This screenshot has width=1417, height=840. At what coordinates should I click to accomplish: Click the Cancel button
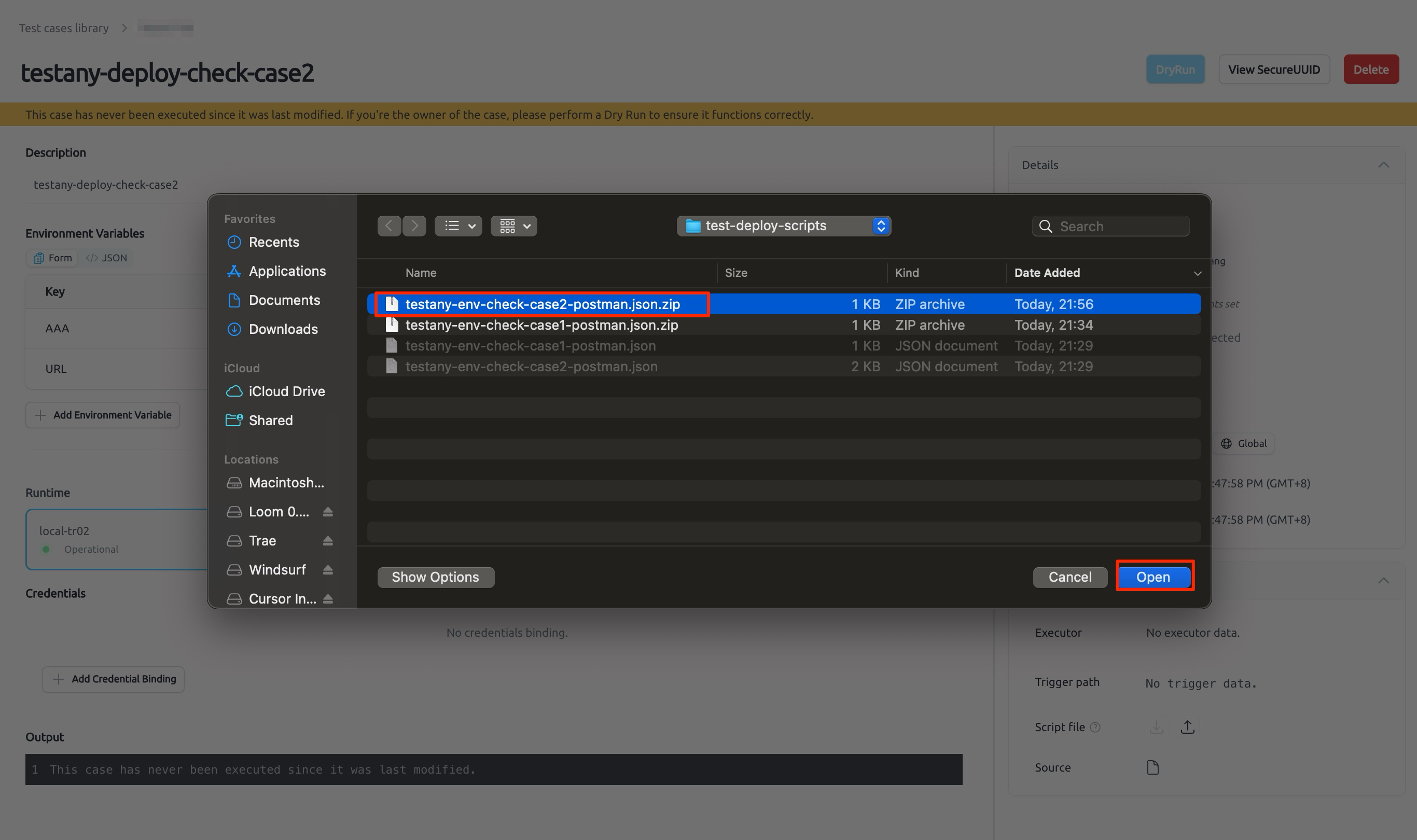(1070, 577)
